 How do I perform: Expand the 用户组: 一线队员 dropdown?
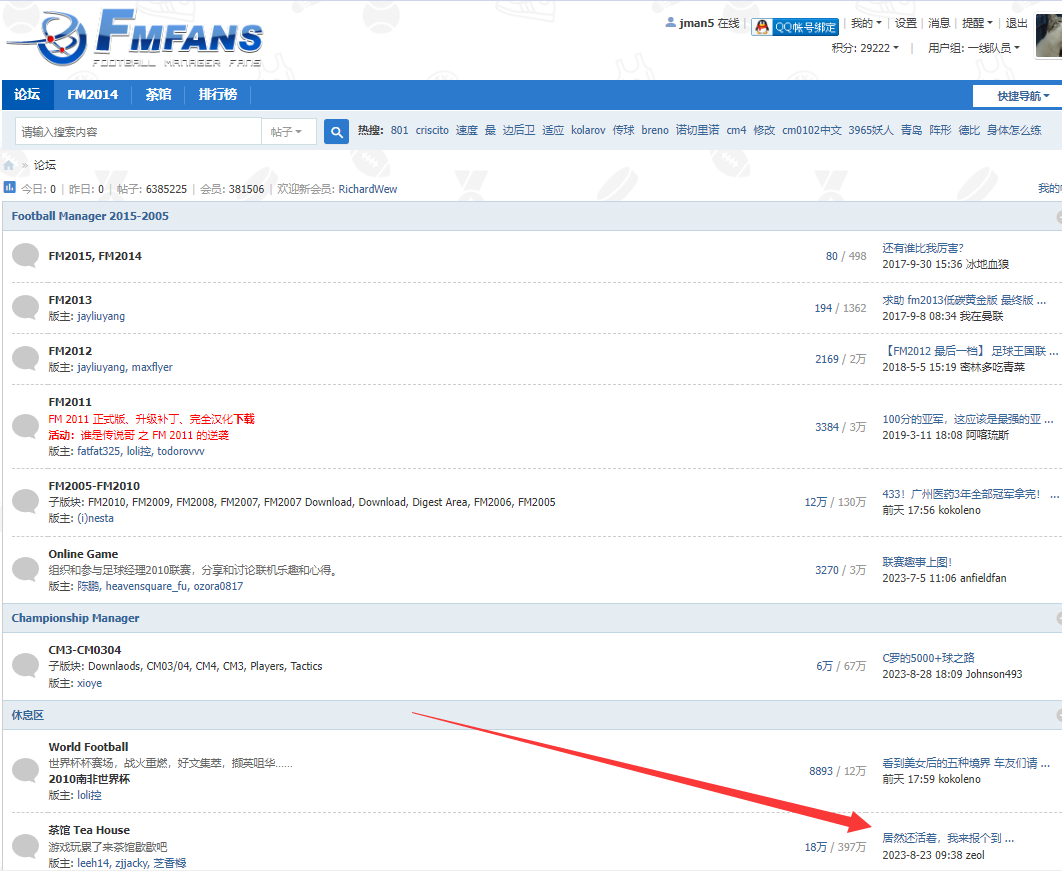tap(973, 48)
